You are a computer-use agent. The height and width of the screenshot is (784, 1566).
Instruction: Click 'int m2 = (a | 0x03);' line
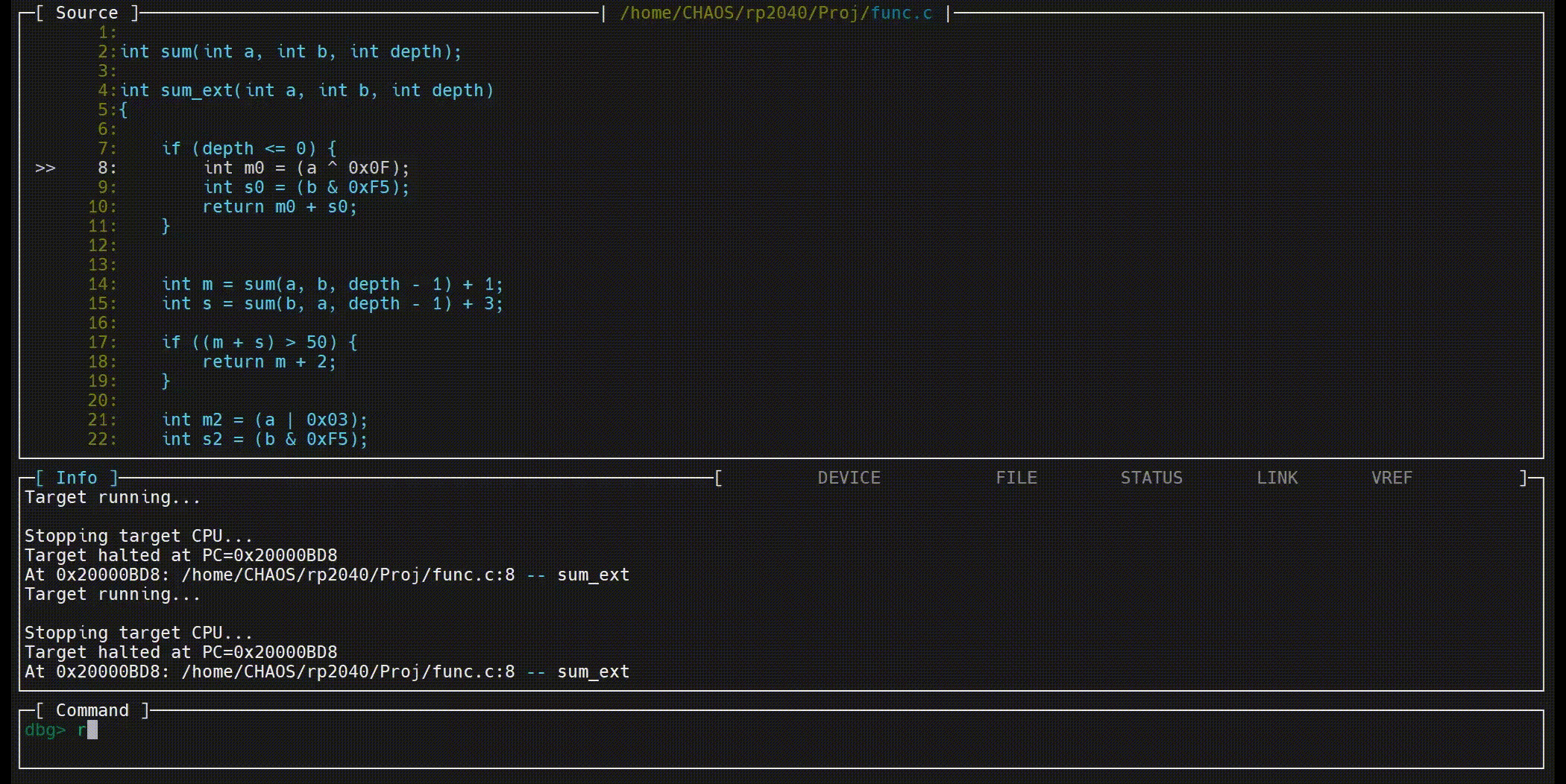[x=265, y=420]
